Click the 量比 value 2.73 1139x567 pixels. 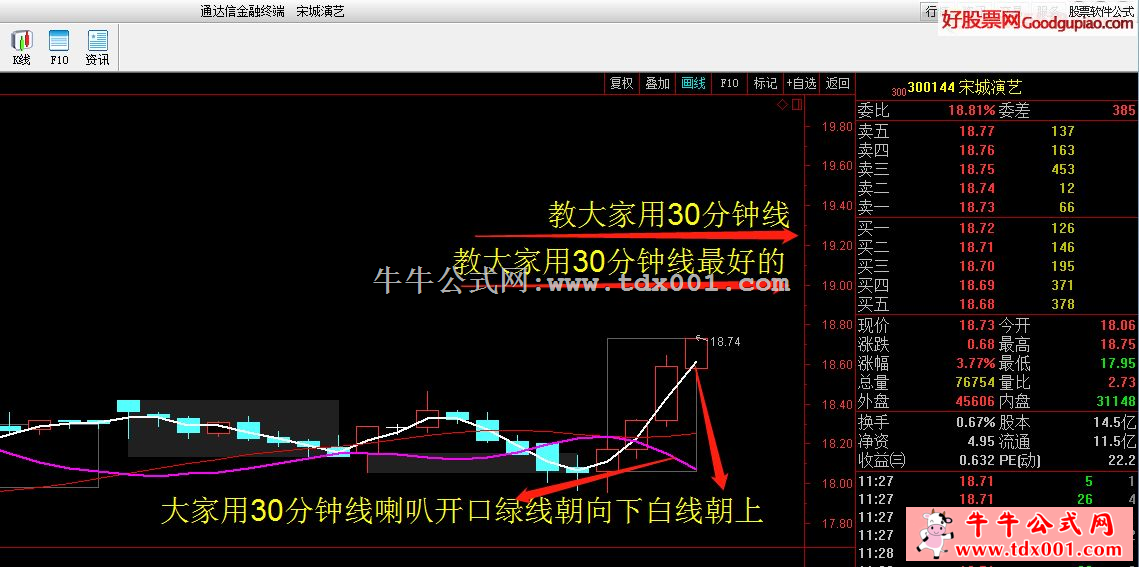click(x=1122, y=382)
